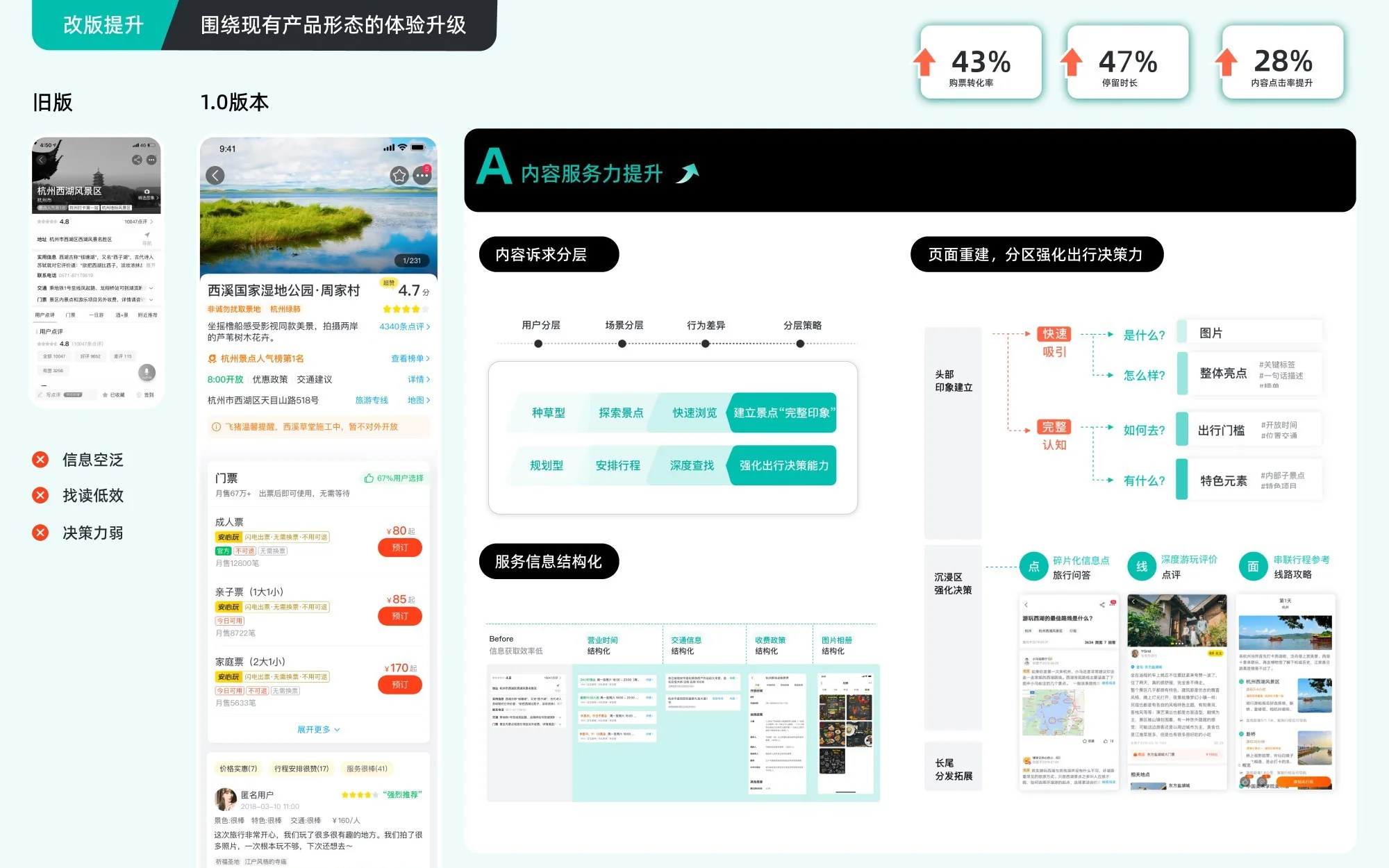Open the 地图 map link
1389x868 pixels.
(419, 401)
